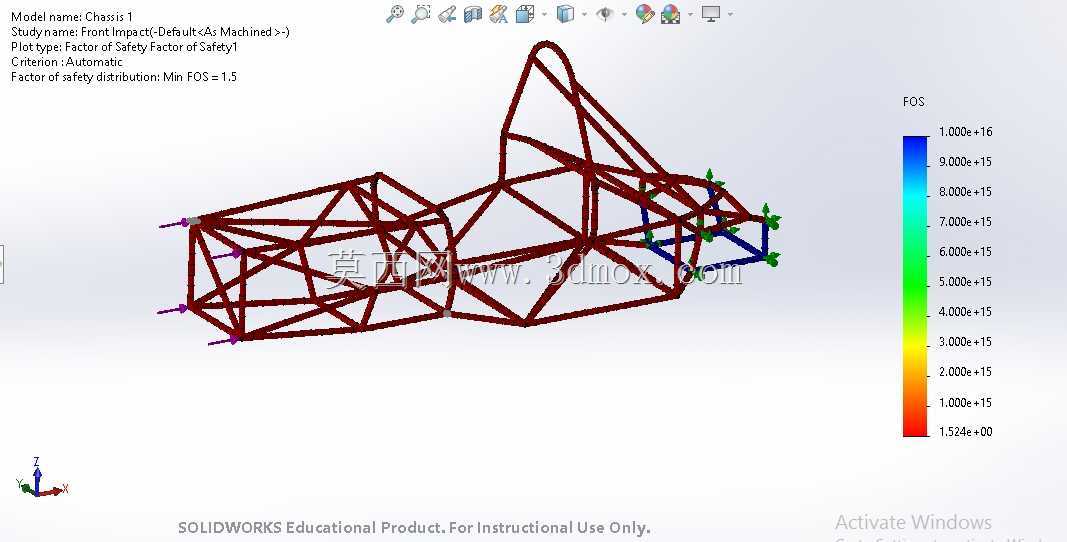Click the 'Criterion : Automatic' text
The height and width of the screenshot is (542, 1067).
point(67,61)
